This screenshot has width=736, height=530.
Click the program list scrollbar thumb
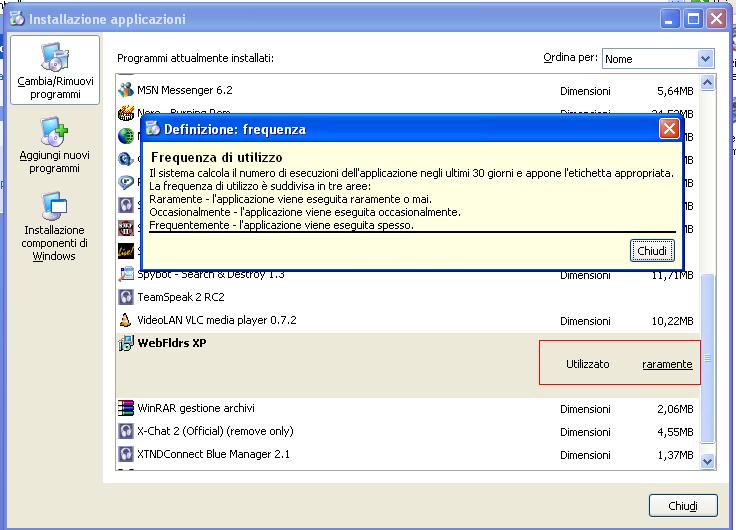707,358
